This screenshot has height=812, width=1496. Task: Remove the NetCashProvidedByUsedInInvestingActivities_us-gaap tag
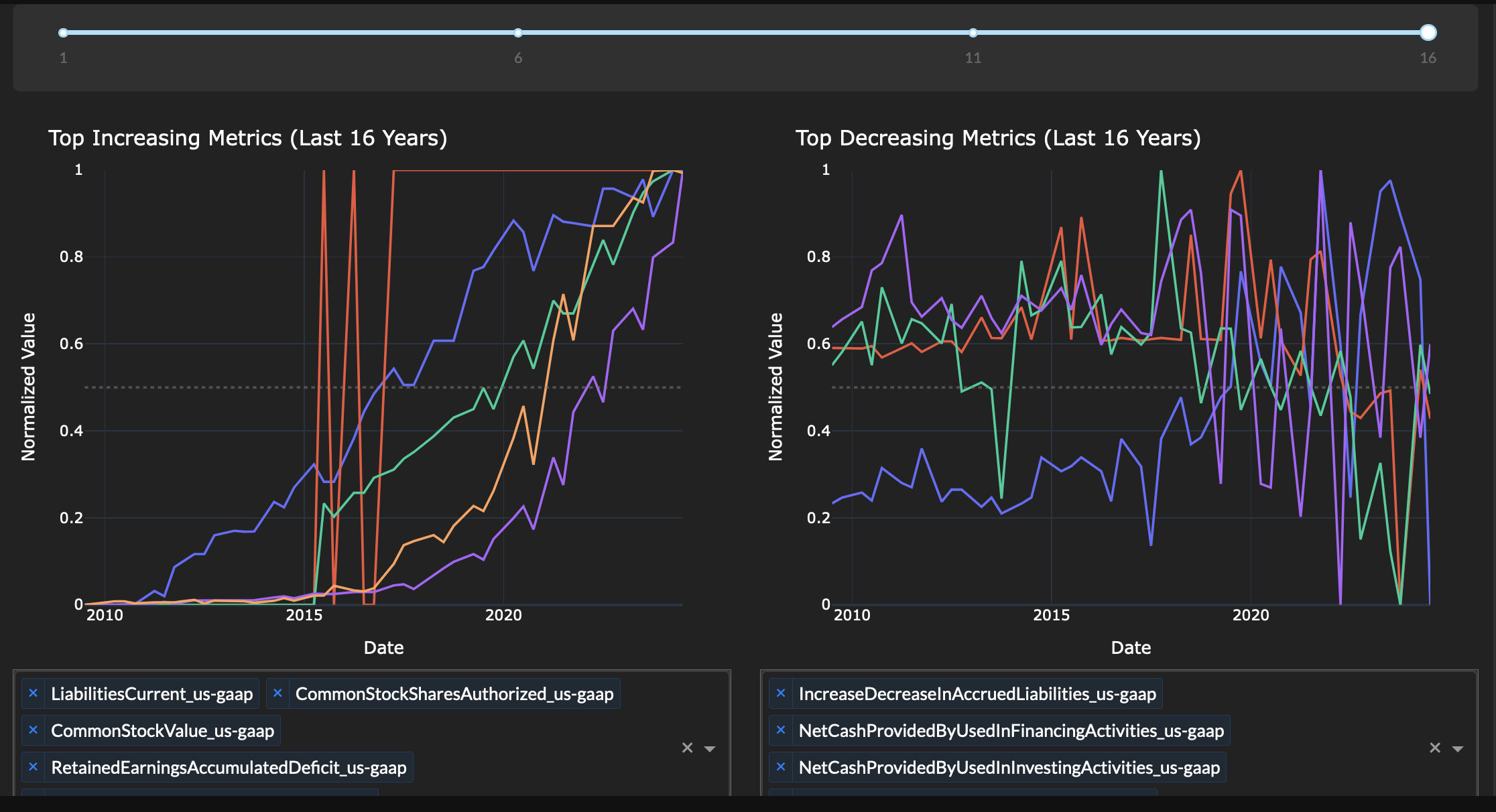point(781,767)
